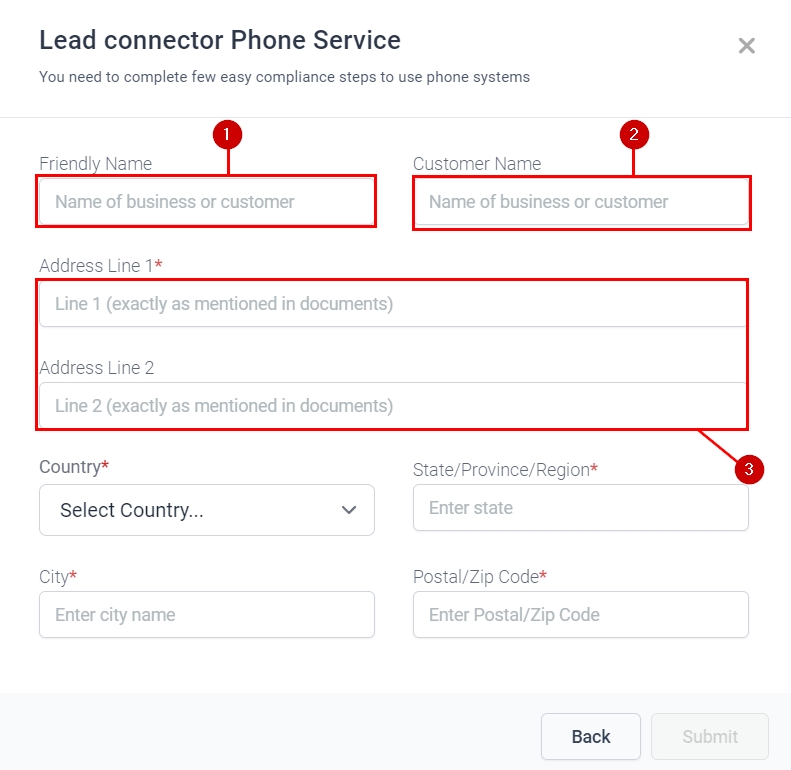Click the Customer Name label text
Image resolution: width=791 pixels, height=770 pixels.
(x=477, y=164)
